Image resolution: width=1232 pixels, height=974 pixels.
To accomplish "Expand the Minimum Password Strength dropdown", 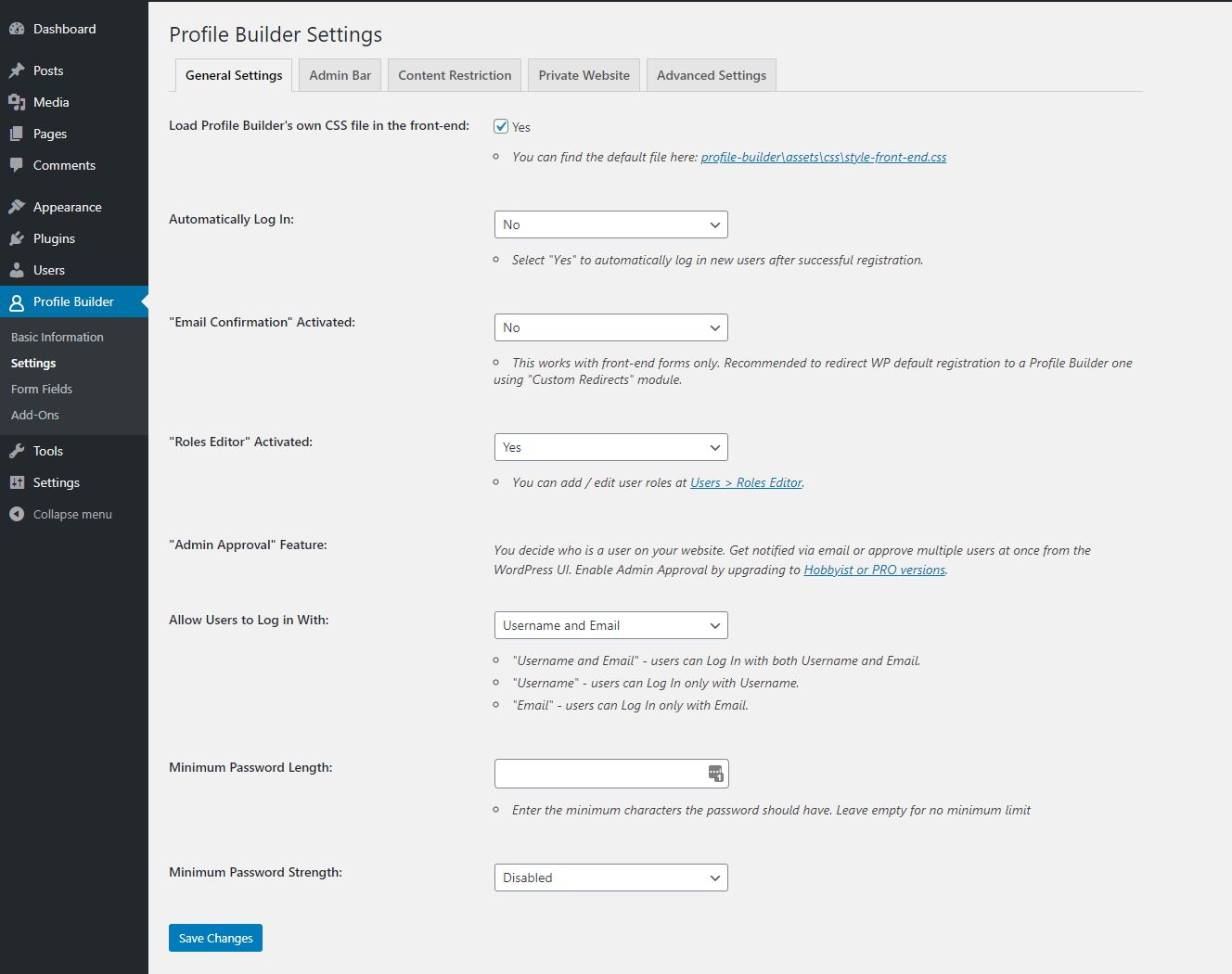I will click(610, 878).
